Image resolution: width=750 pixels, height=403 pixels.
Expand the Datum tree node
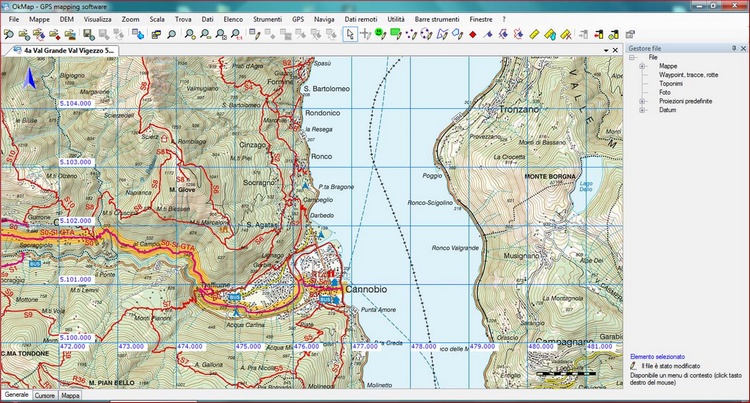tap(642, 110)
